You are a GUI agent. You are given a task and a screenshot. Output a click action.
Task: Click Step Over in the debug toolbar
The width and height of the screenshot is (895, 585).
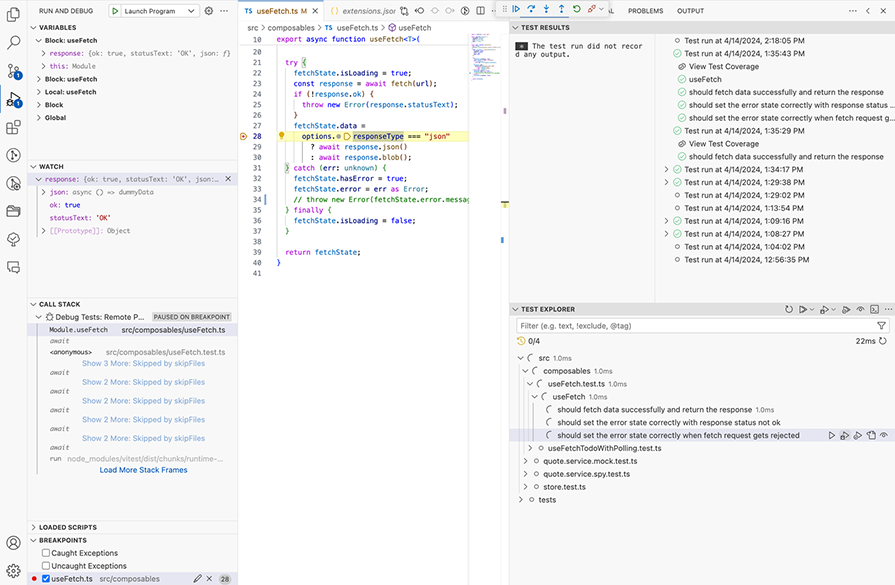531,9
